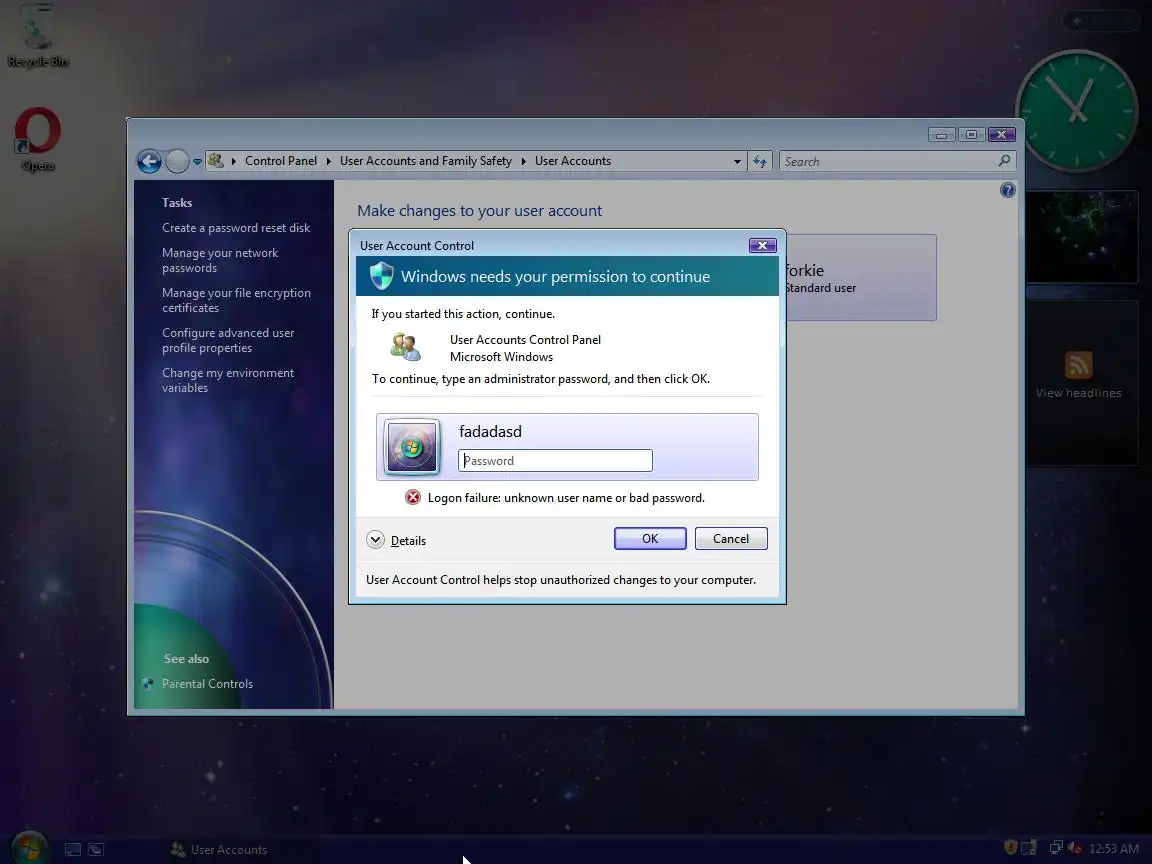
Task: Open the Recycle Bin desktop icon
Action: point(37,35)
